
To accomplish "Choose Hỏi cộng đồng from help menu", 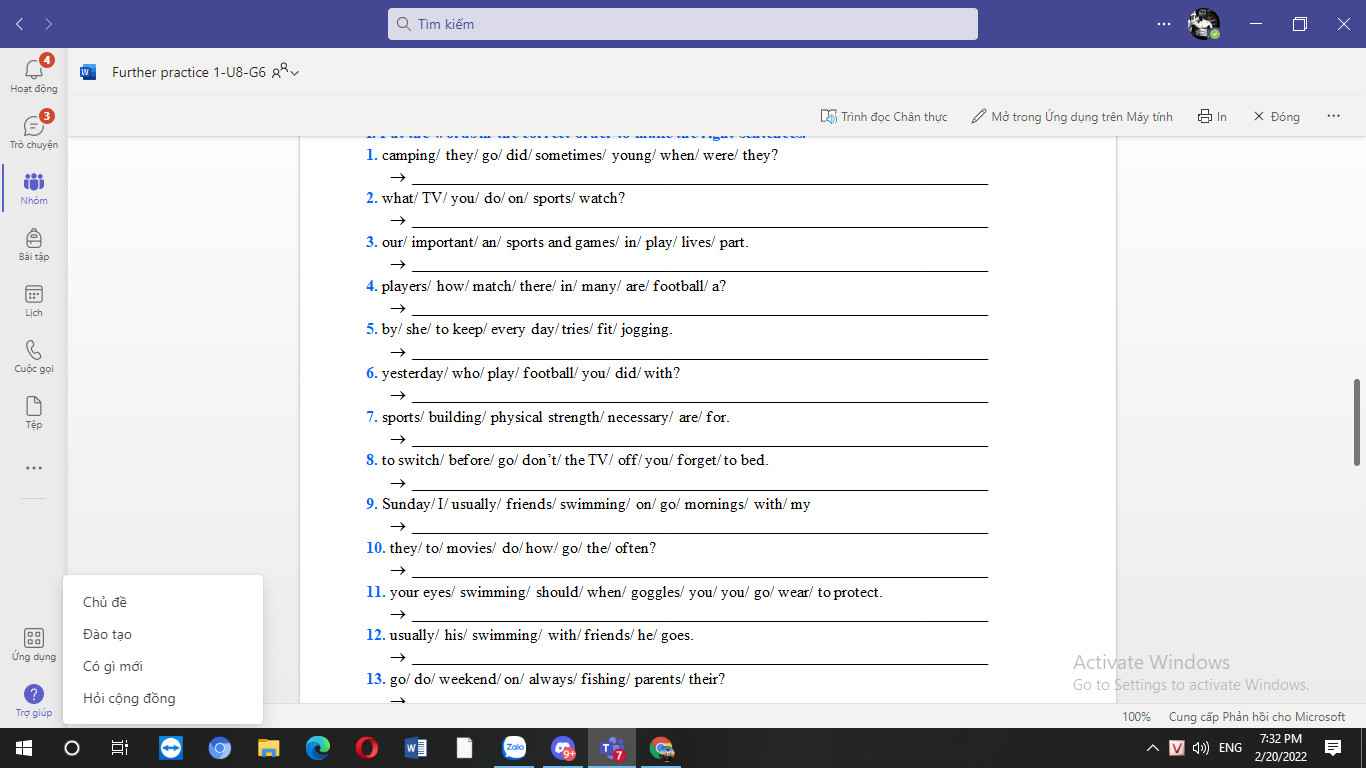I will [x=129, y=698].
